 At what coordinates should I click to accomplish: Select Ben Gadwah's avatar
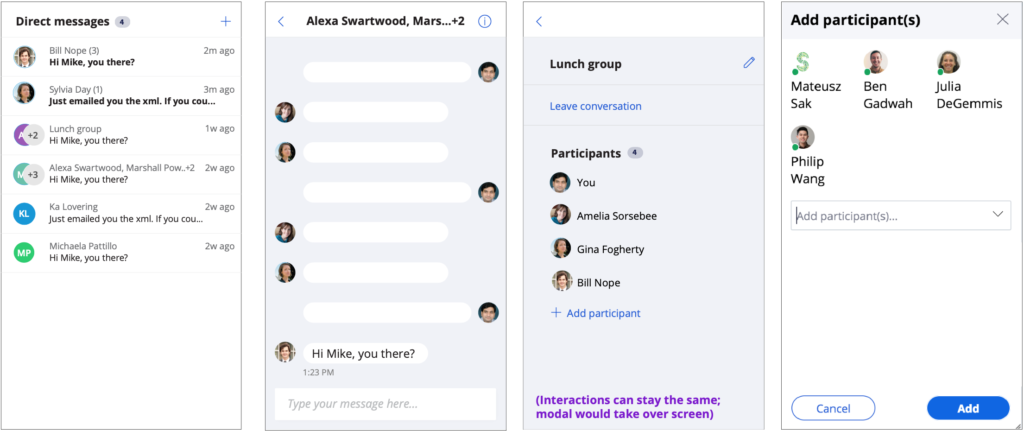pos(876,63)
